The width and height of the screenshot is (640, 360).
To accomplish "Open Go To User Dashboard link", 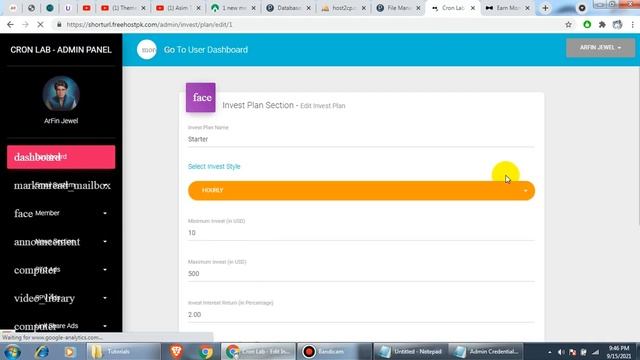I will coord(206,50).
